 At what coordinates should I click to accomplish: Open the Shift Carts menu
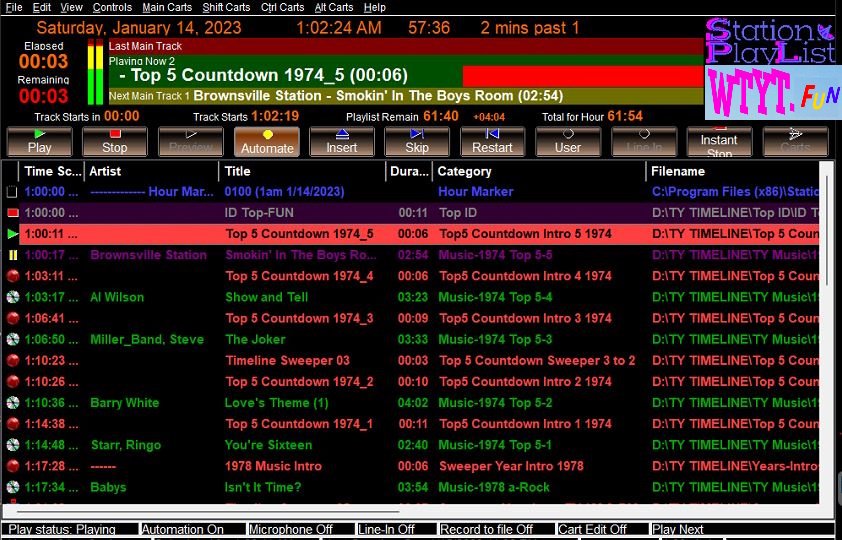pyautogui.click(x=226, y=7)
